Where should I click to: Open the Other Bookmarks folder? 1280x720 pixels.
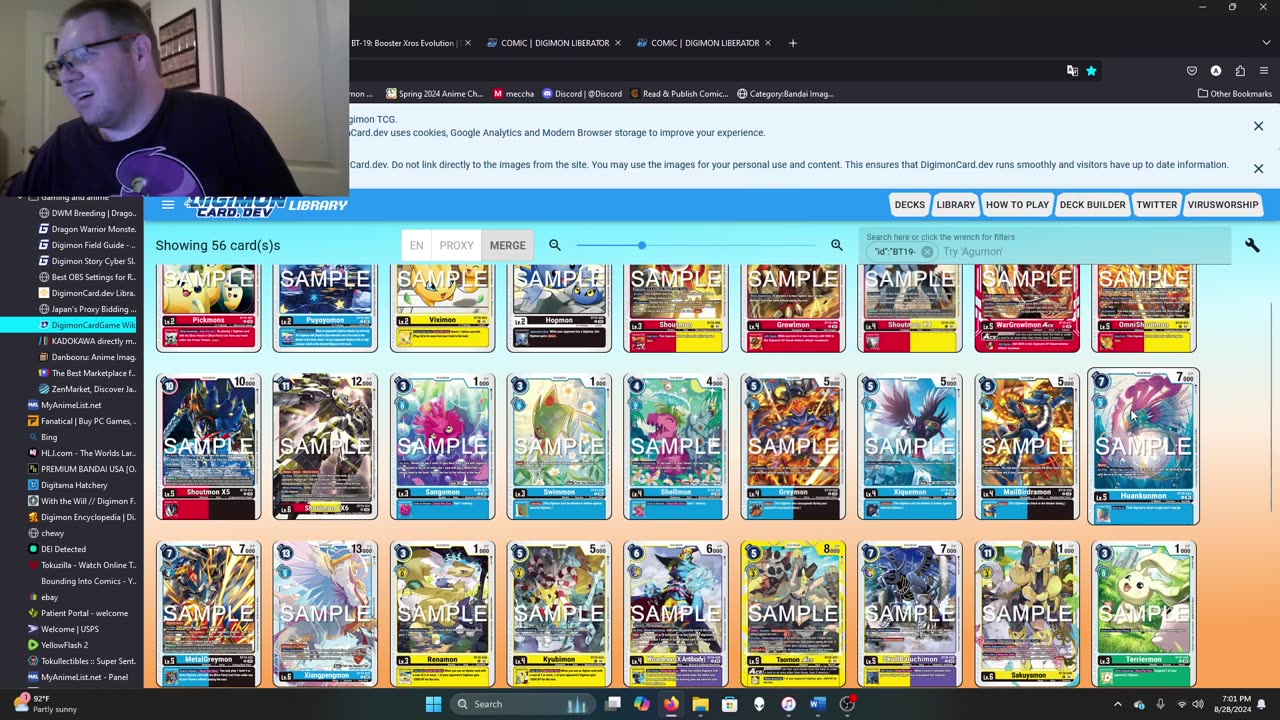click(1235, 94)
